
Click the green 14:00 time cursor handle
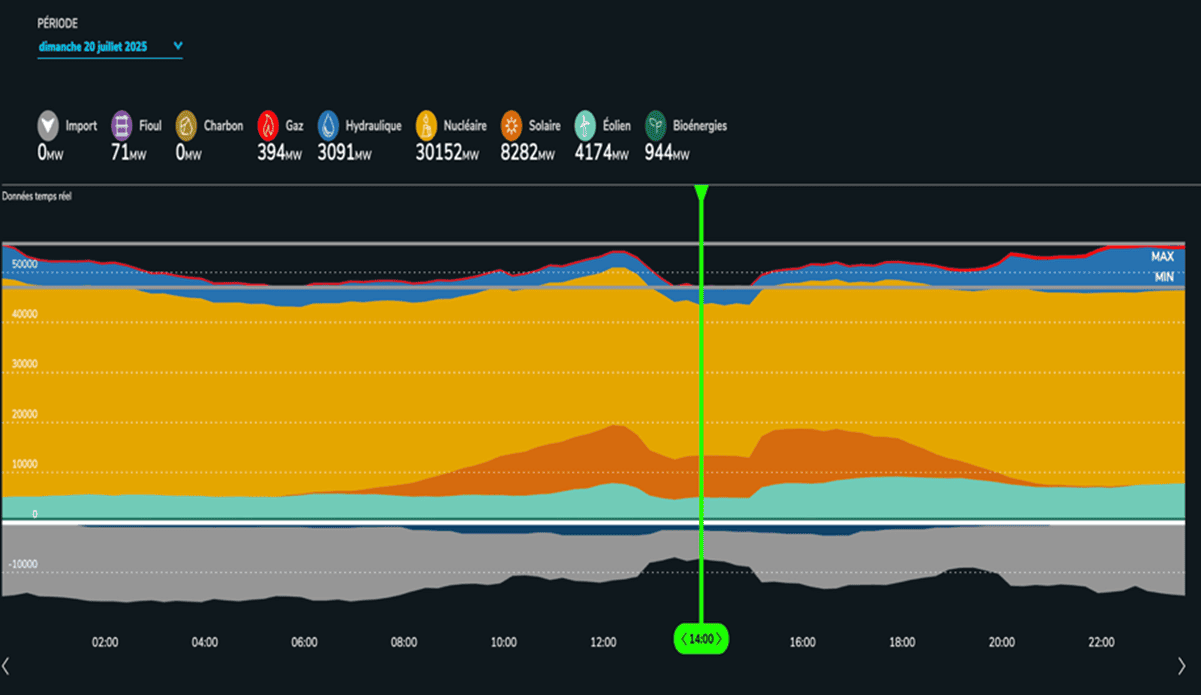(x=701, y=638)
